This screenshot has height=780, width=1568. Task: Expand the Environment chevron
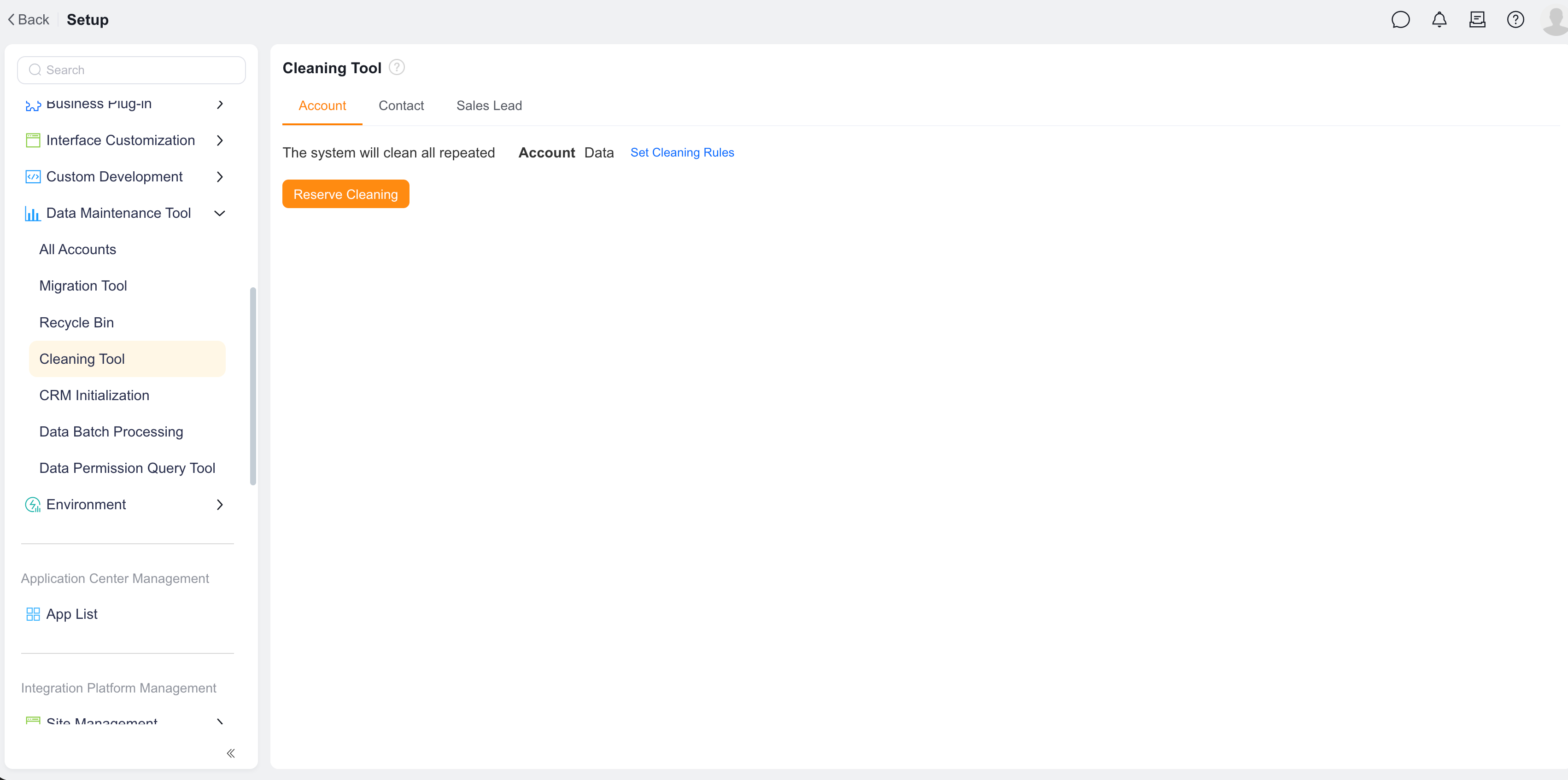coord(220,504)
